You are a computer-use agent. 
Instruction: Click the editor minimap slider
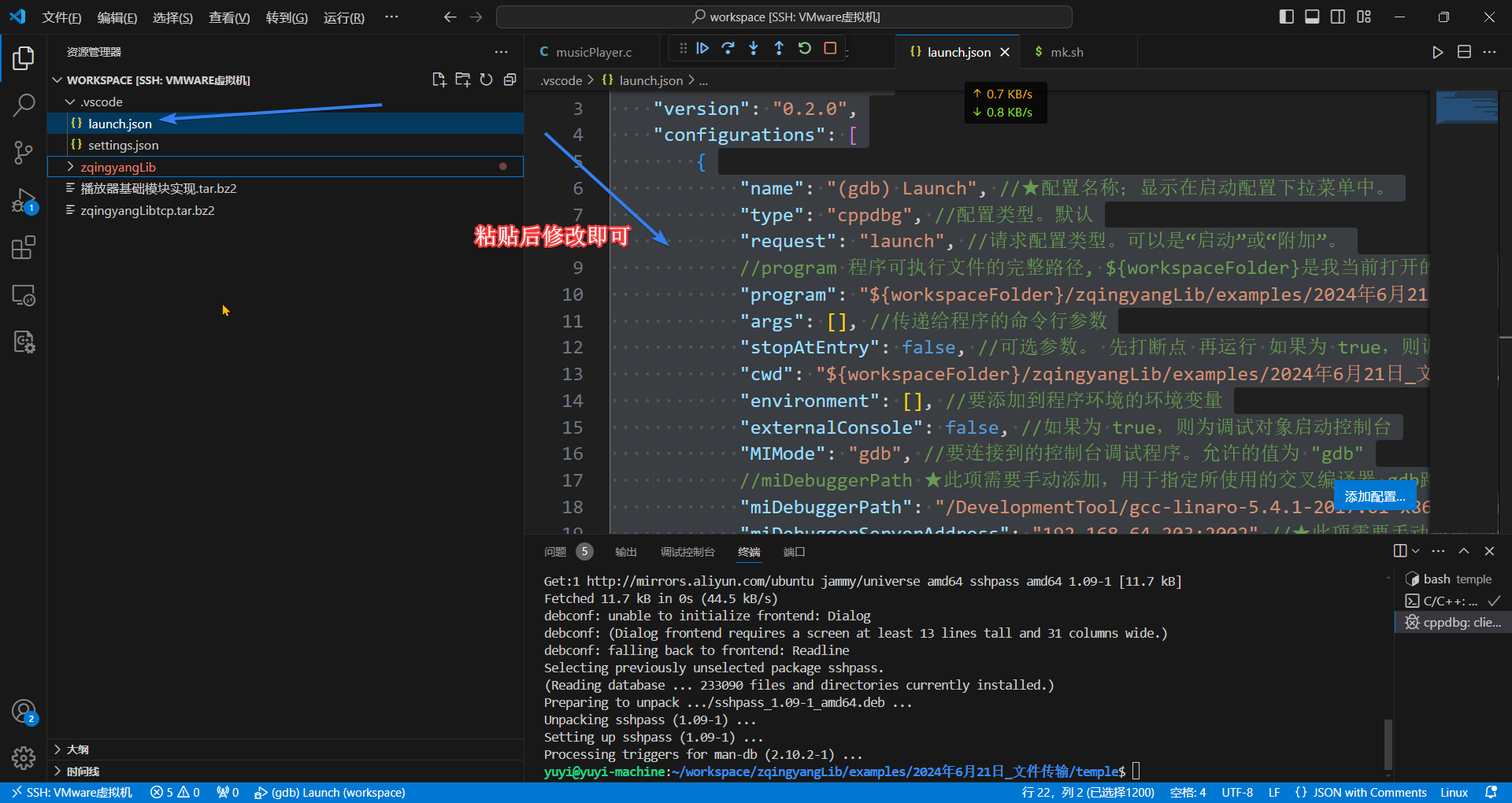pos(1466,107)
